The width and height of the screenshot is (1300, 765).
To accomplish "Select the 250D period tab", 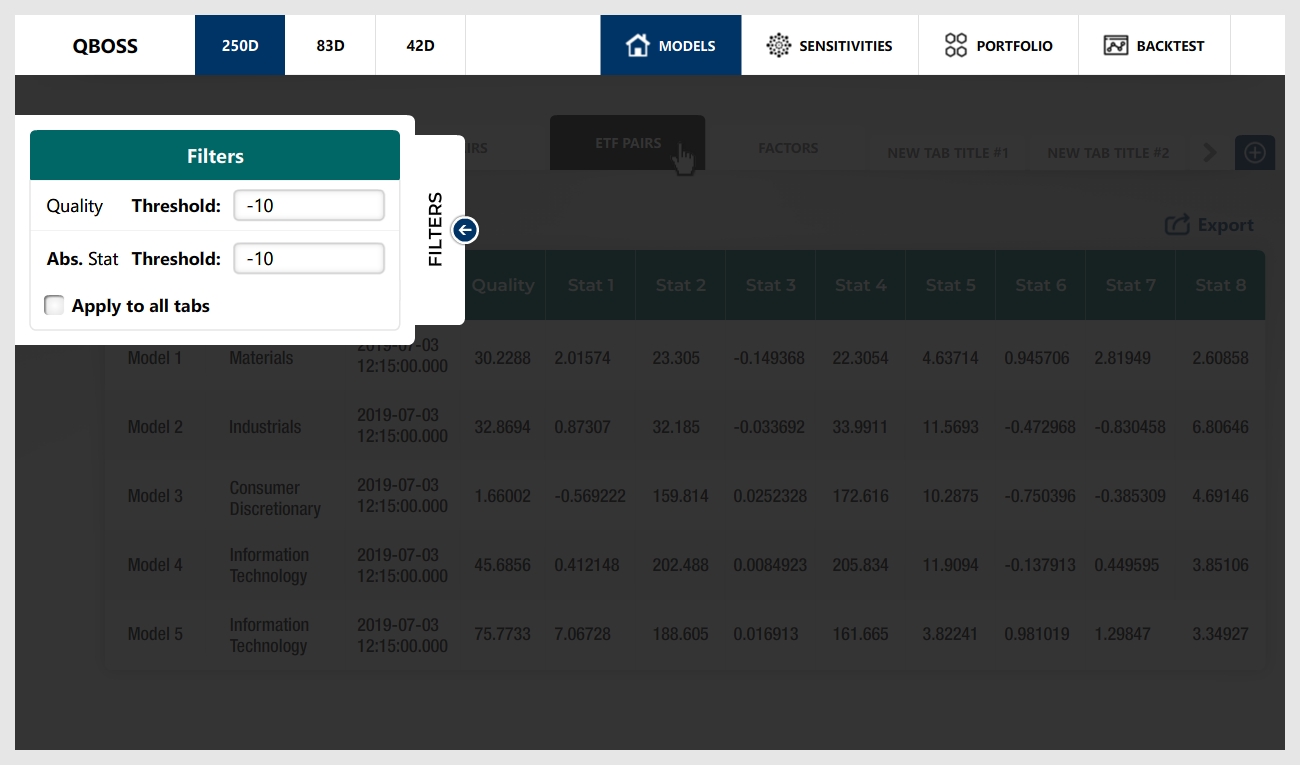I will tap(240, 45).
